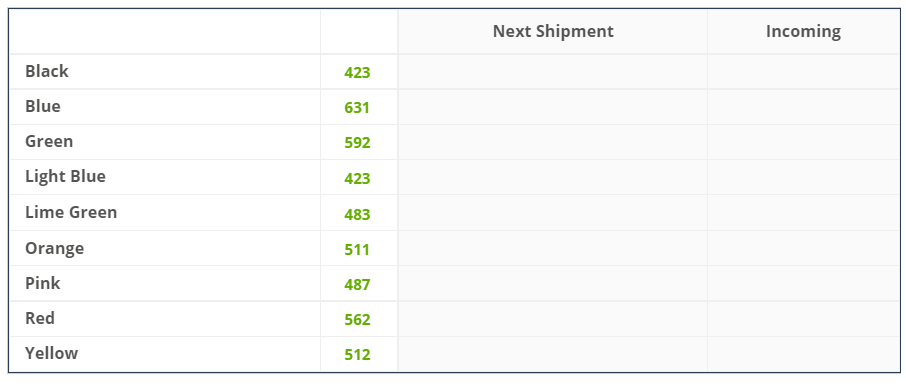Click the 487 quantity for Pink

357,284
